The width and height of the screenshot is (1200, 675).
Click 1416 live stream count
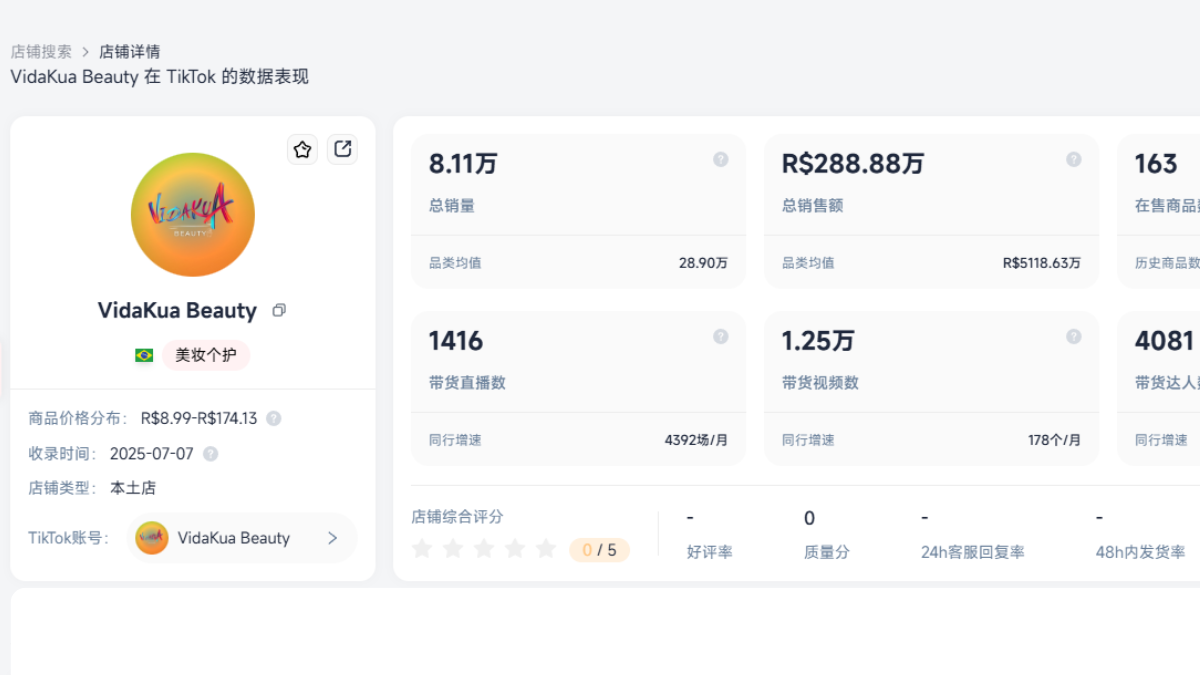tap(456, 341)
